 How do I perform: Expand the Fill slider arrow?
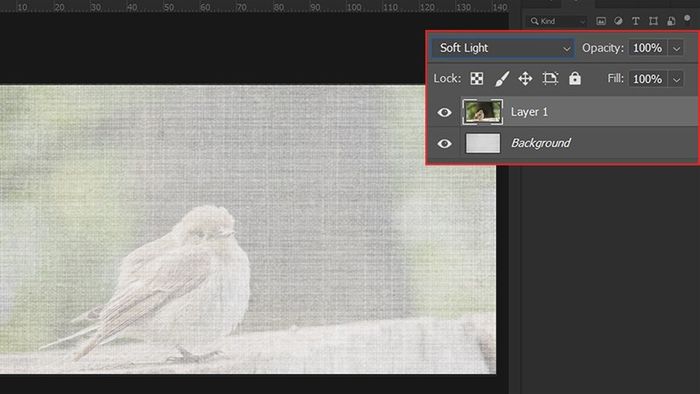click(676, 79)
